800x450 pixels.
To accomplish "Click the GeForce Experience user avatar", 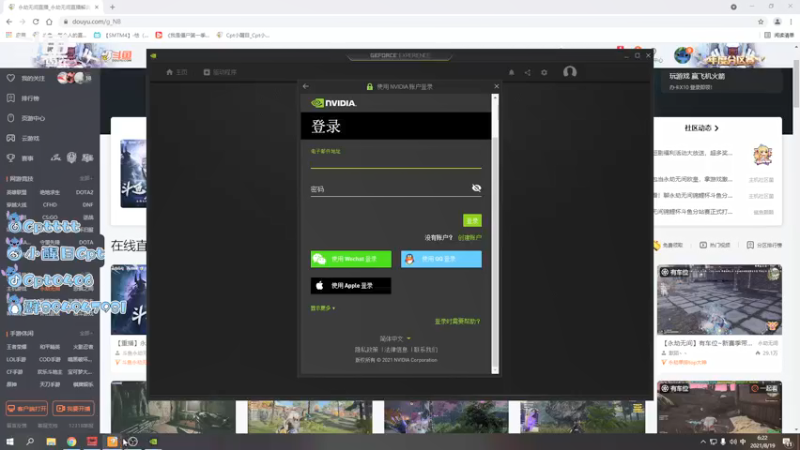I will 570,72.
